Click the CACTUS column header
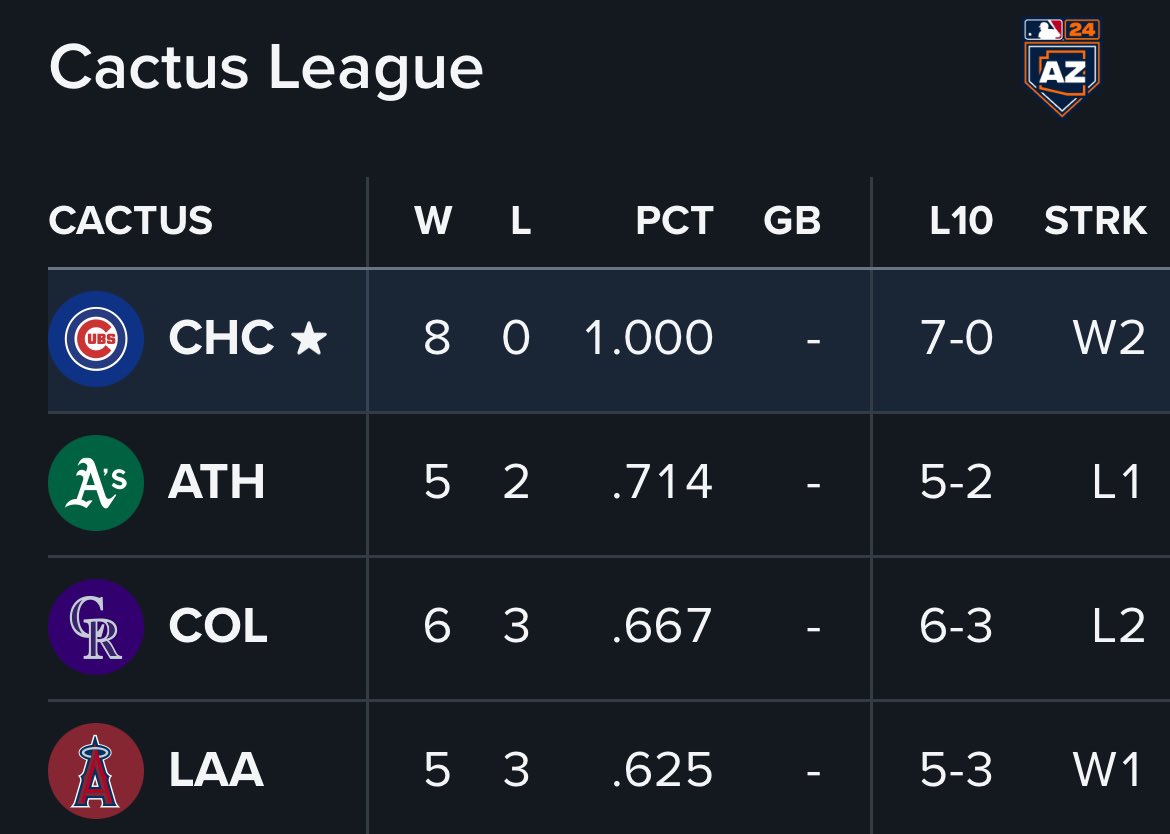The width and height of the screenshot is (1170, 834). pos(131,221)
